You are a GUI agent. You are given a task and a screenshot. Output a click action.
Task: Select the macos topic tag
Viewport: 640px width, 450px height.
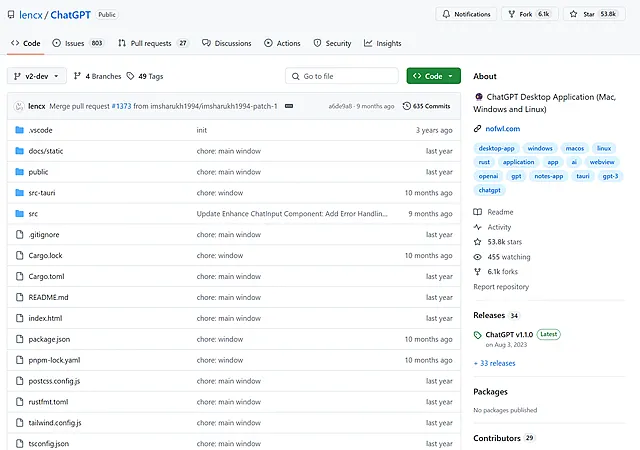point(575,148)
